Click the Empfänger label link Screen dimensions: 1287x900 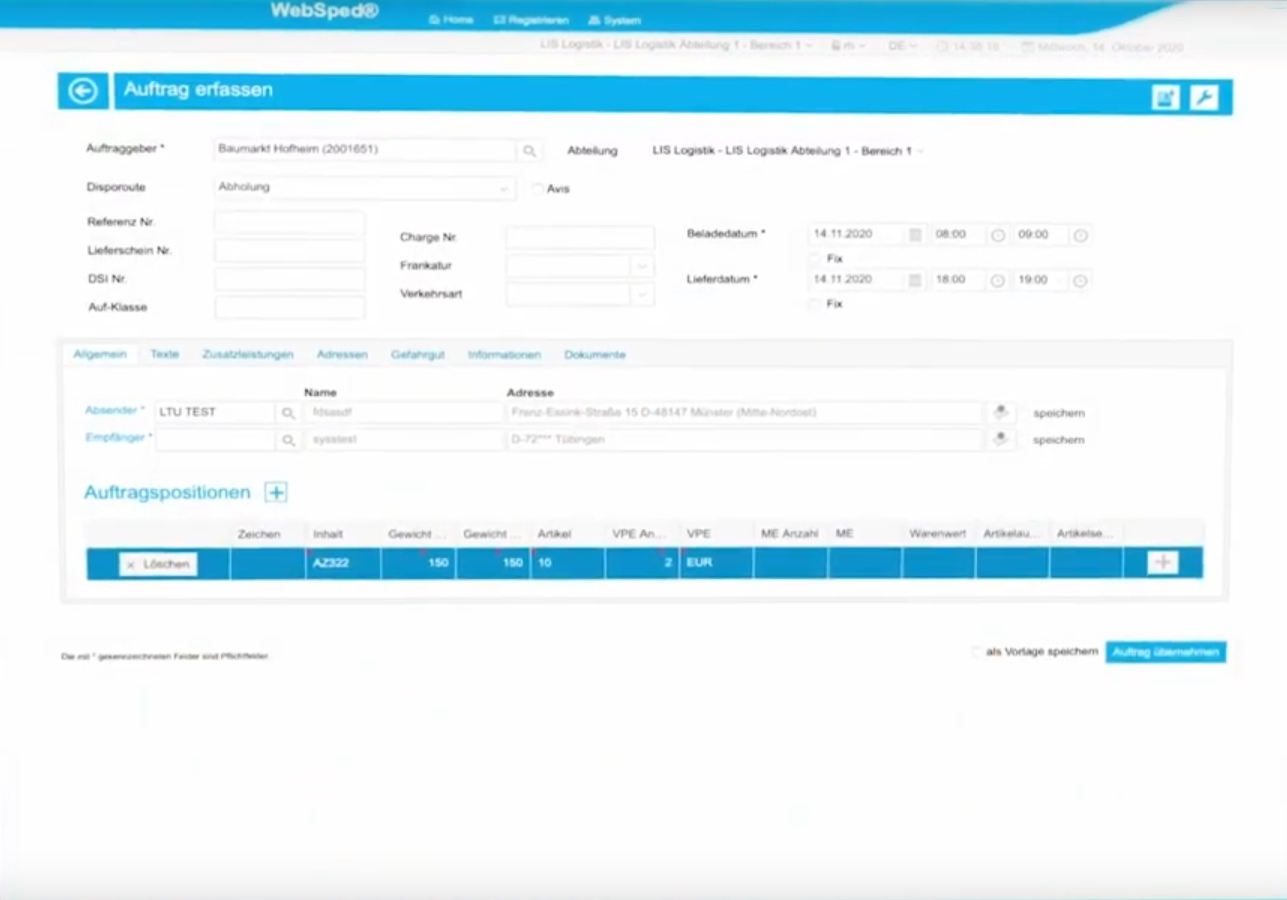click(x=116, y=438)
